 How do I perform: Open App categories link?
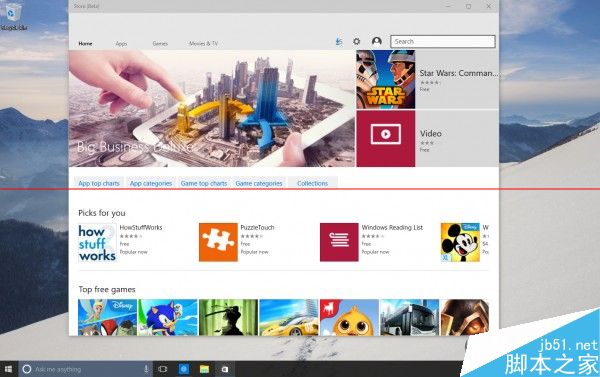(x=151, y=183)
